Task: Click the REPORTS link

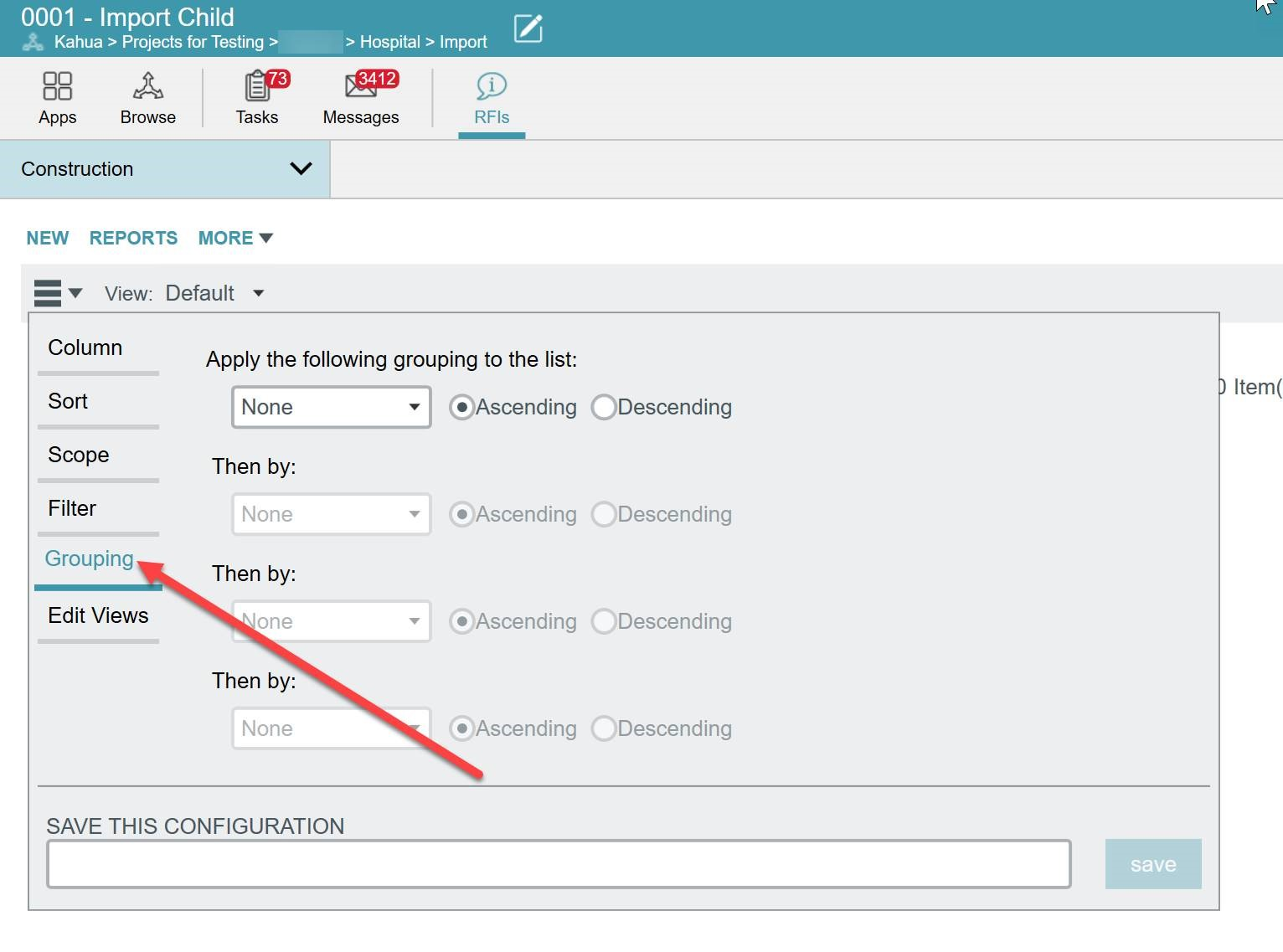Action: pyautogui.click(x=133, y=238)
